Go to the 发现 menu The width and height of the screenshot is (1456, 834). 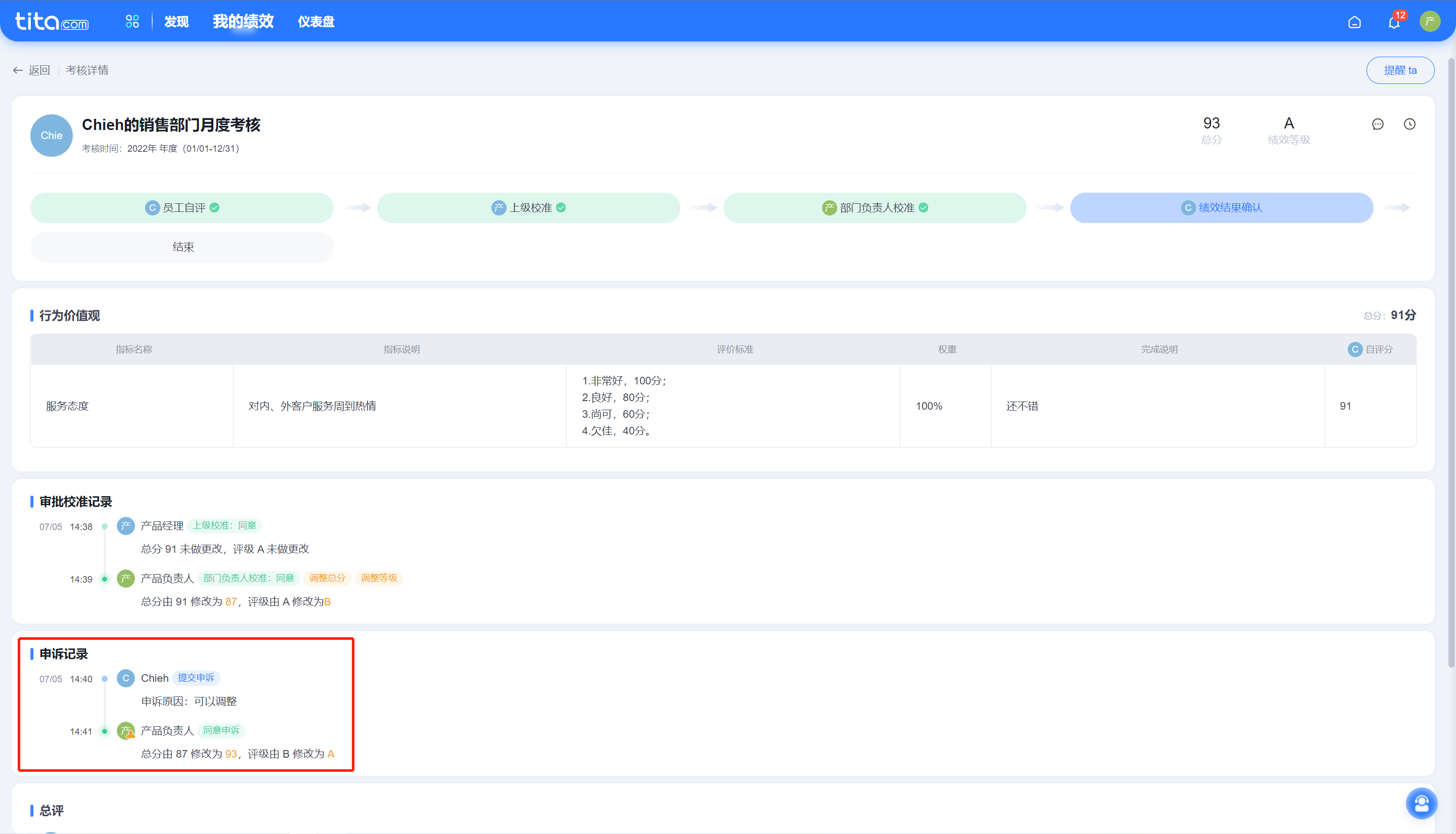(x=176, y=22)
